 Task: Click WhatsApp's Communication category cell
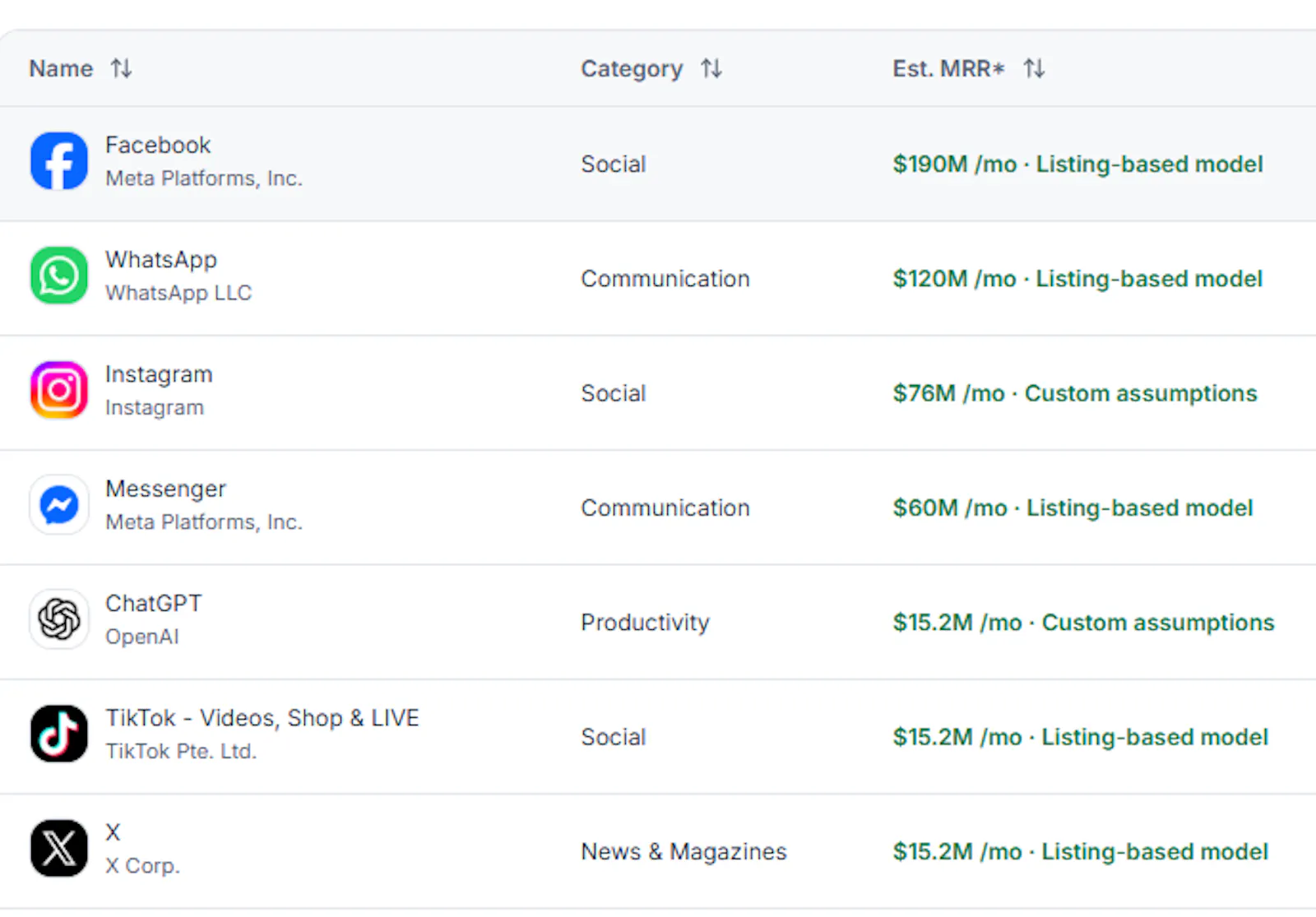pos(665,279)
